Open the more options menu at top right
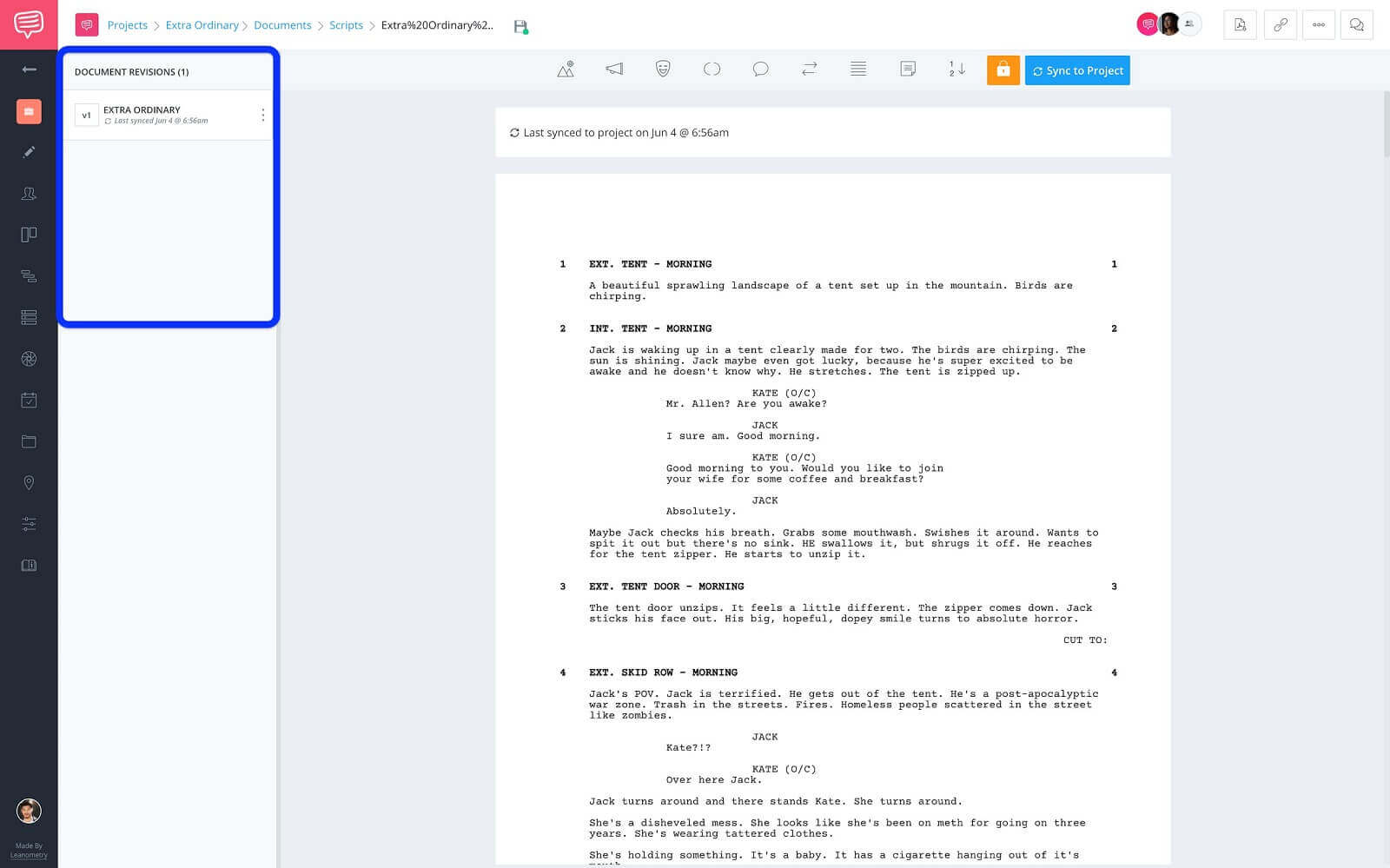 tap(1318, 24)
